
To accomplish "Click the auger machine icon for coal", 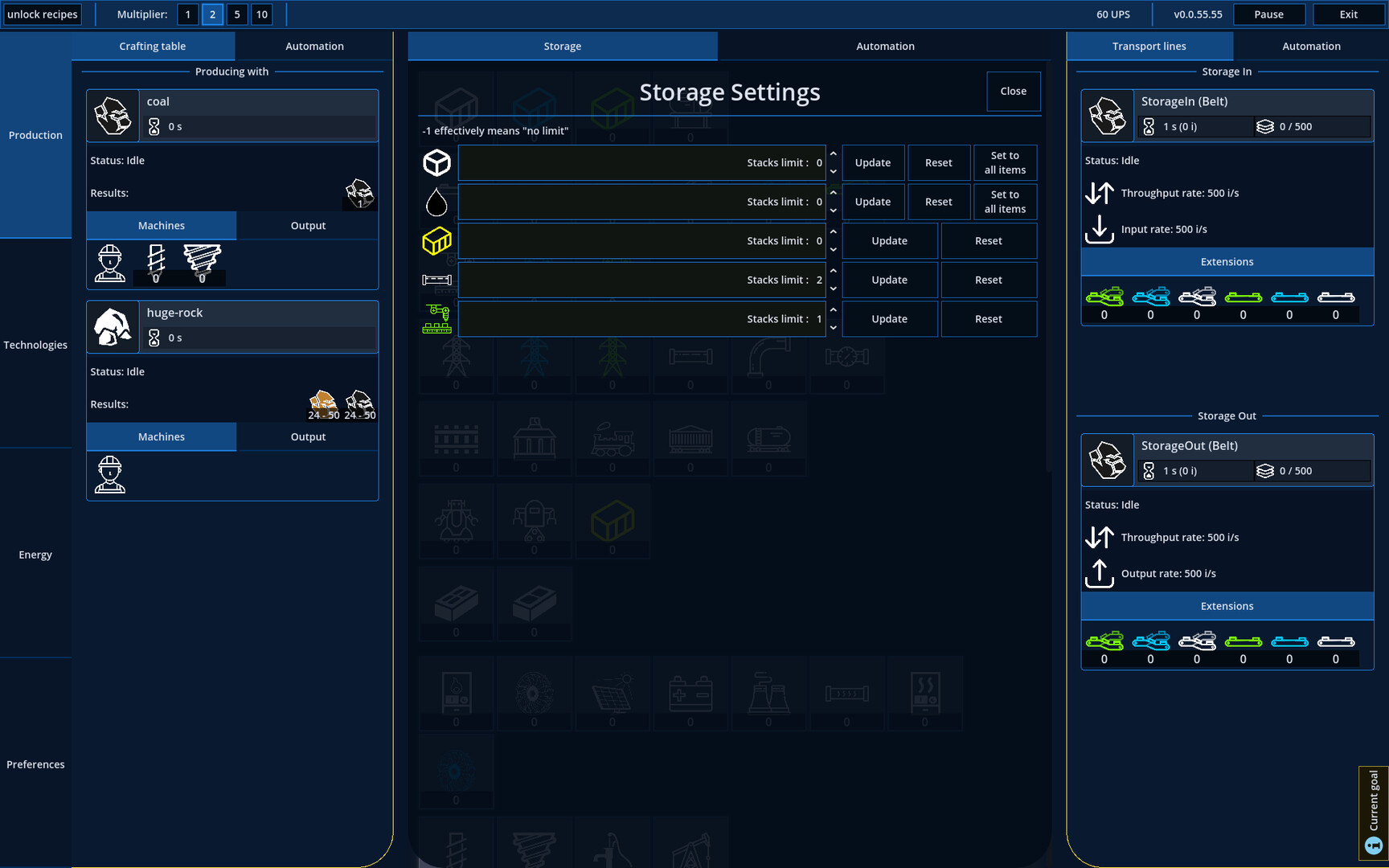I will click(202, 261).
